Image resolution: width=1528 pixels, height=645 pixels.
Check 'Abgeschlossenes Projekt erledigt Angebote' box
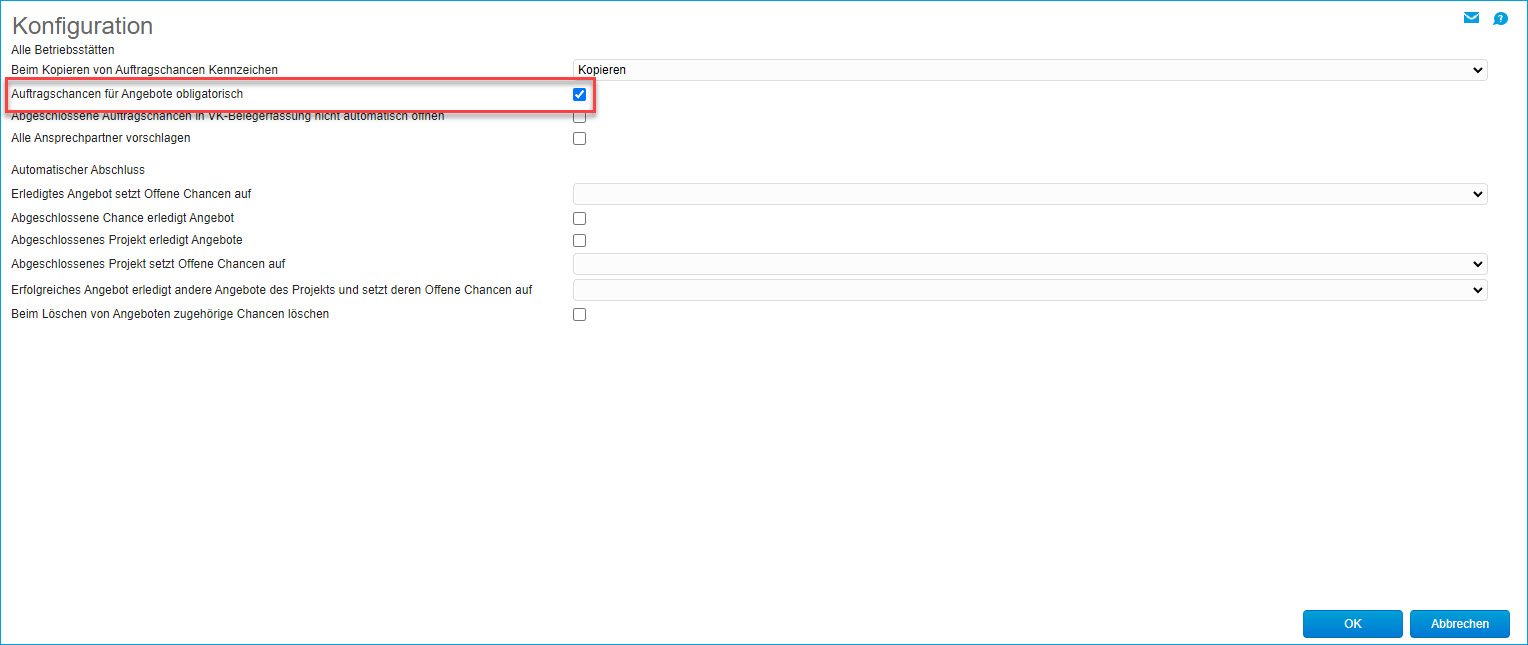click(x=579, y=240)
